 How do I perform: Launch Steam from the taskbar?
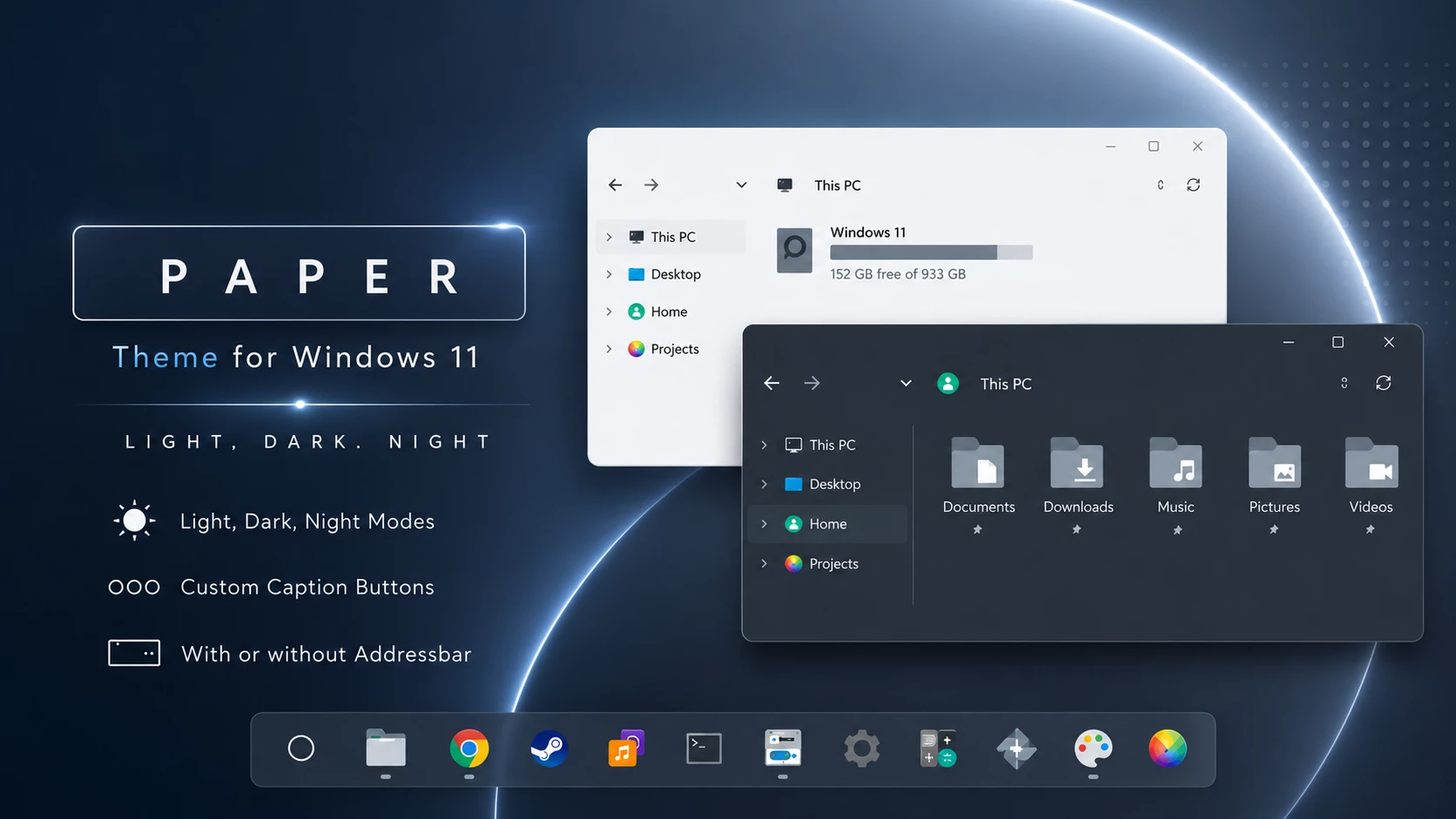(x=549, y=748)
